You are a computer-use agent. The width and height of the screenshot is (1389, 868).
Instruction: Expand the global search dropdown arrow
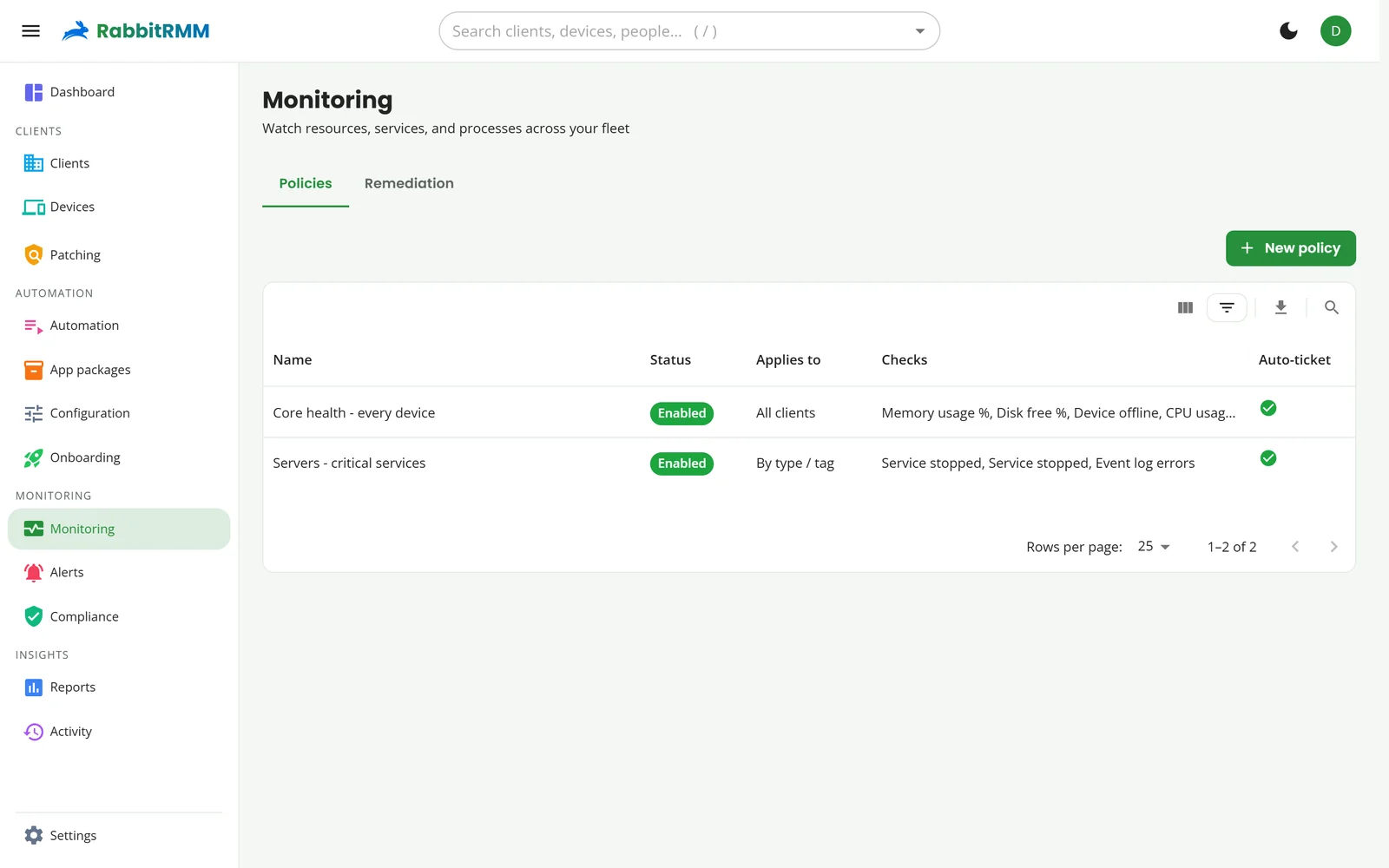click(919, 31)
